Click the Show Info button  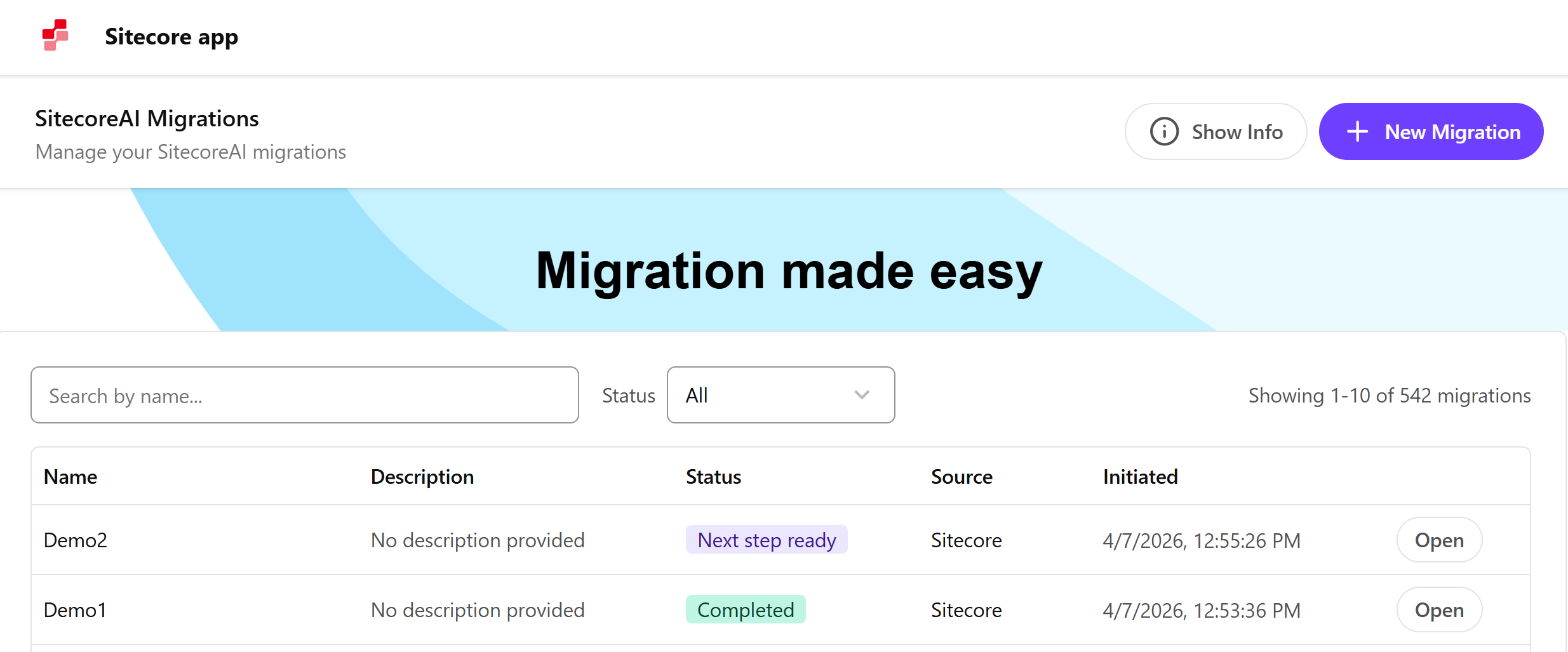pyautogui.click(x=1216, y=131)
